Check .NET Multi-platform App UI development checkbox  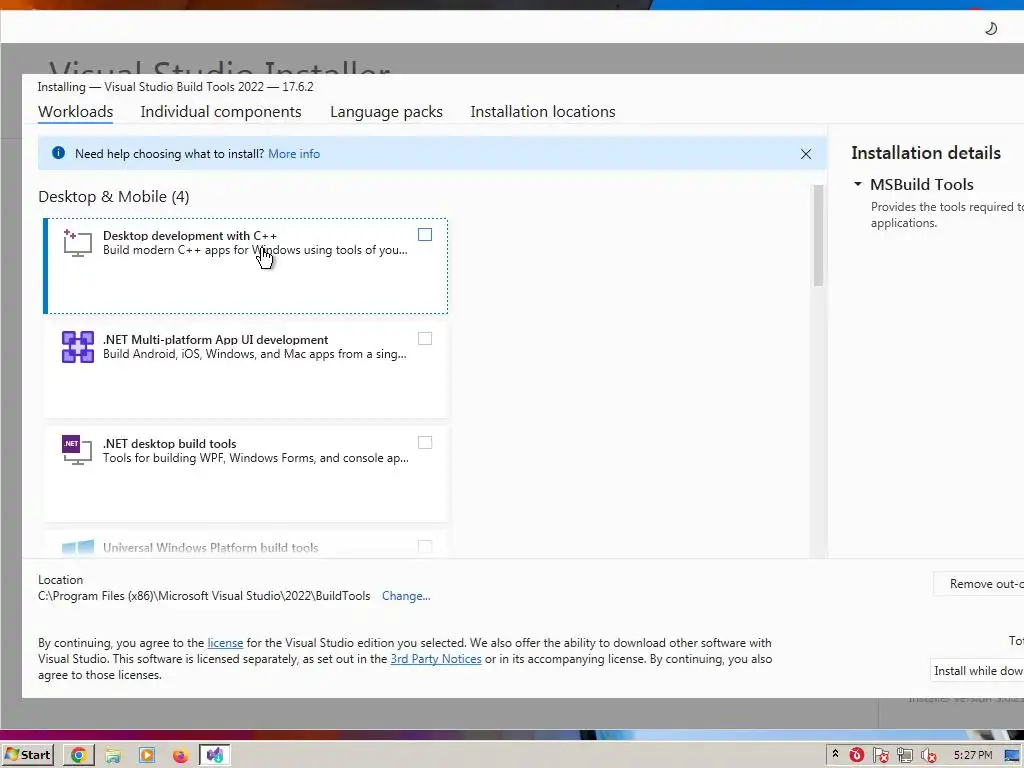point(424,338)
